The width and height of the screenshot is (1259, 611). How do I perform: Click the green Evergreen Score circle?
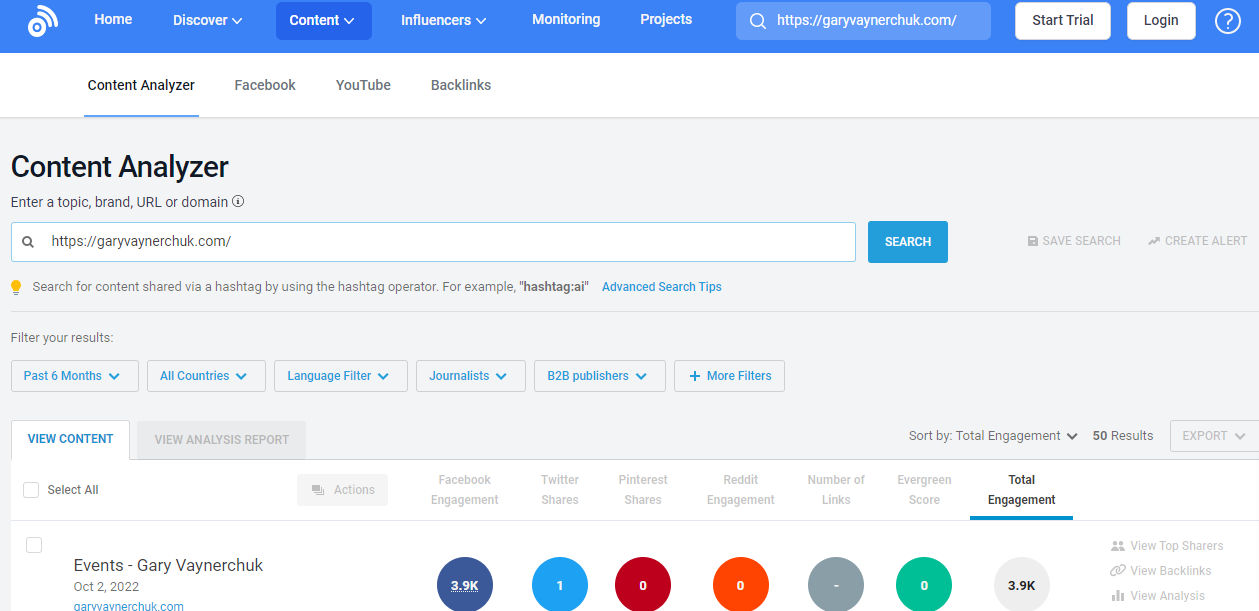[924, 585]
